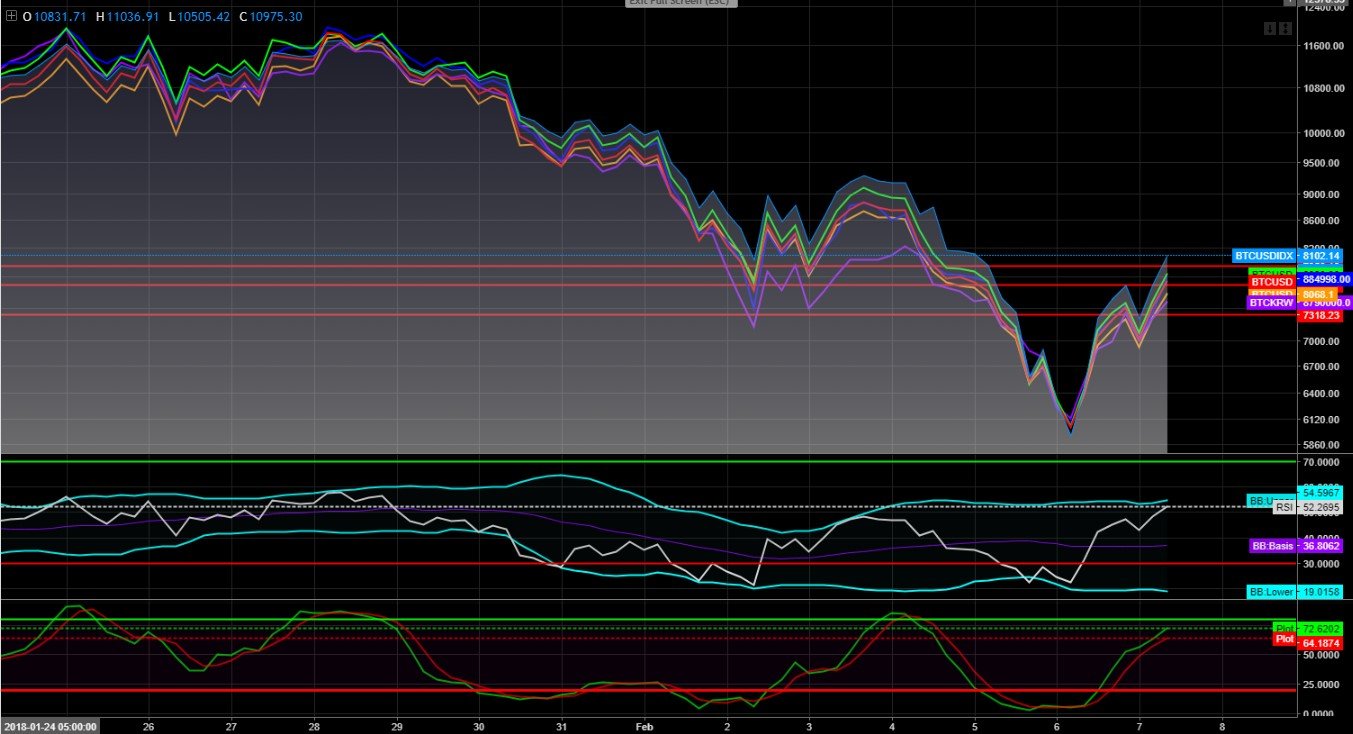Click the Exit Full Screen (ESC) button

pyautogui.click(x=681, y=3)
